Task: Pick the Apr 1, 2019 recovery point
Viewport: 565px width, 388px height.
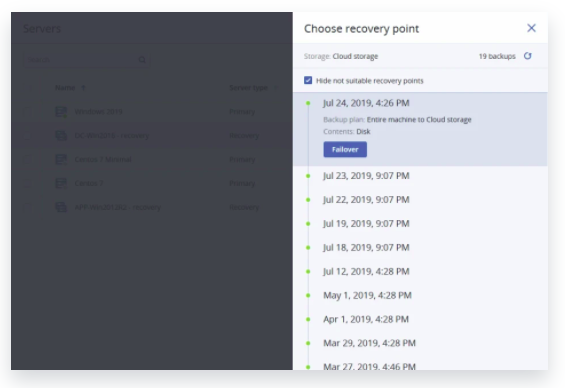Action: tap(366, 319)
